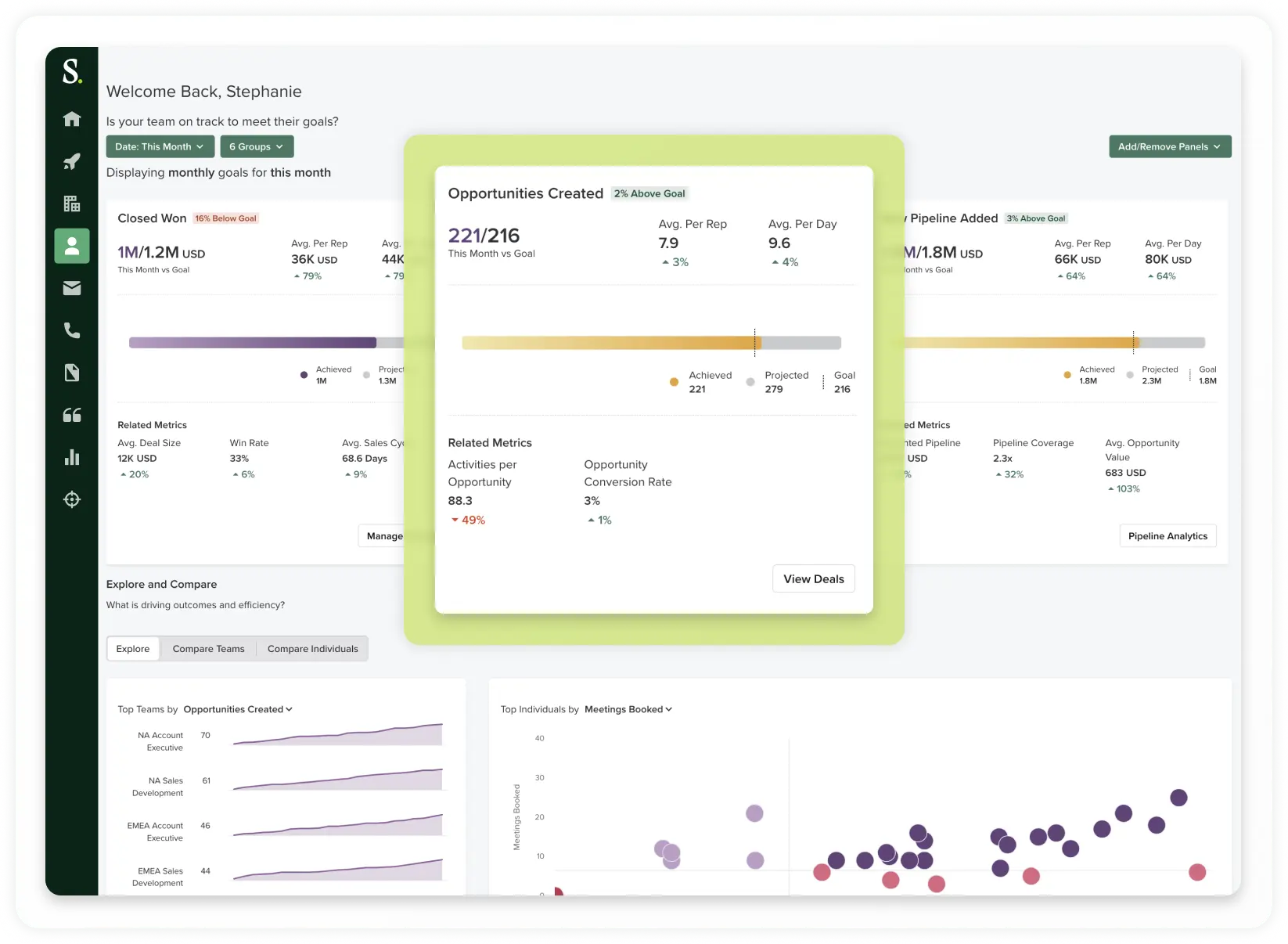Open the rocket launch icon in sidebar
This screenshot has height=944, width=1288.
coord(71,161)
